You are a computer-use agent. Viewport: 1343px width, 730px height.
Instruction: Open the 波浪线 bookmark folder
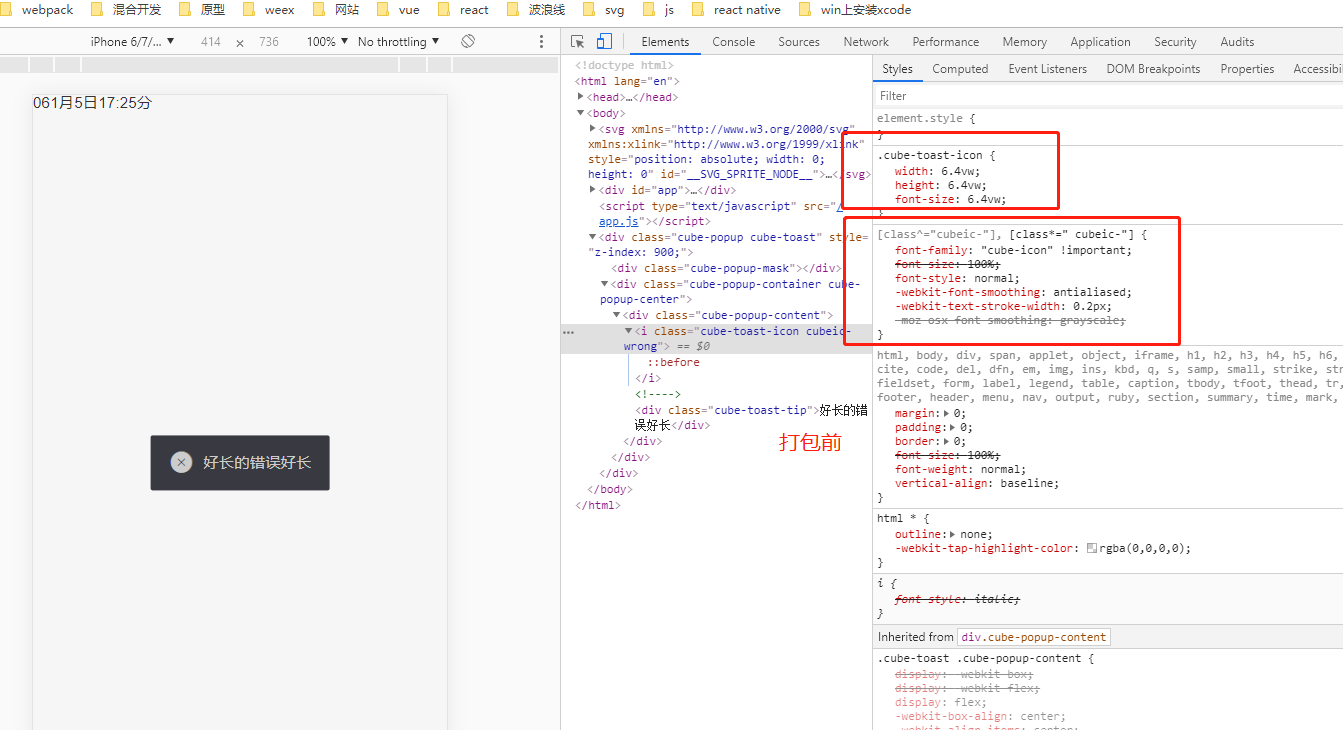pyautogui.click(x=536, y=10)
